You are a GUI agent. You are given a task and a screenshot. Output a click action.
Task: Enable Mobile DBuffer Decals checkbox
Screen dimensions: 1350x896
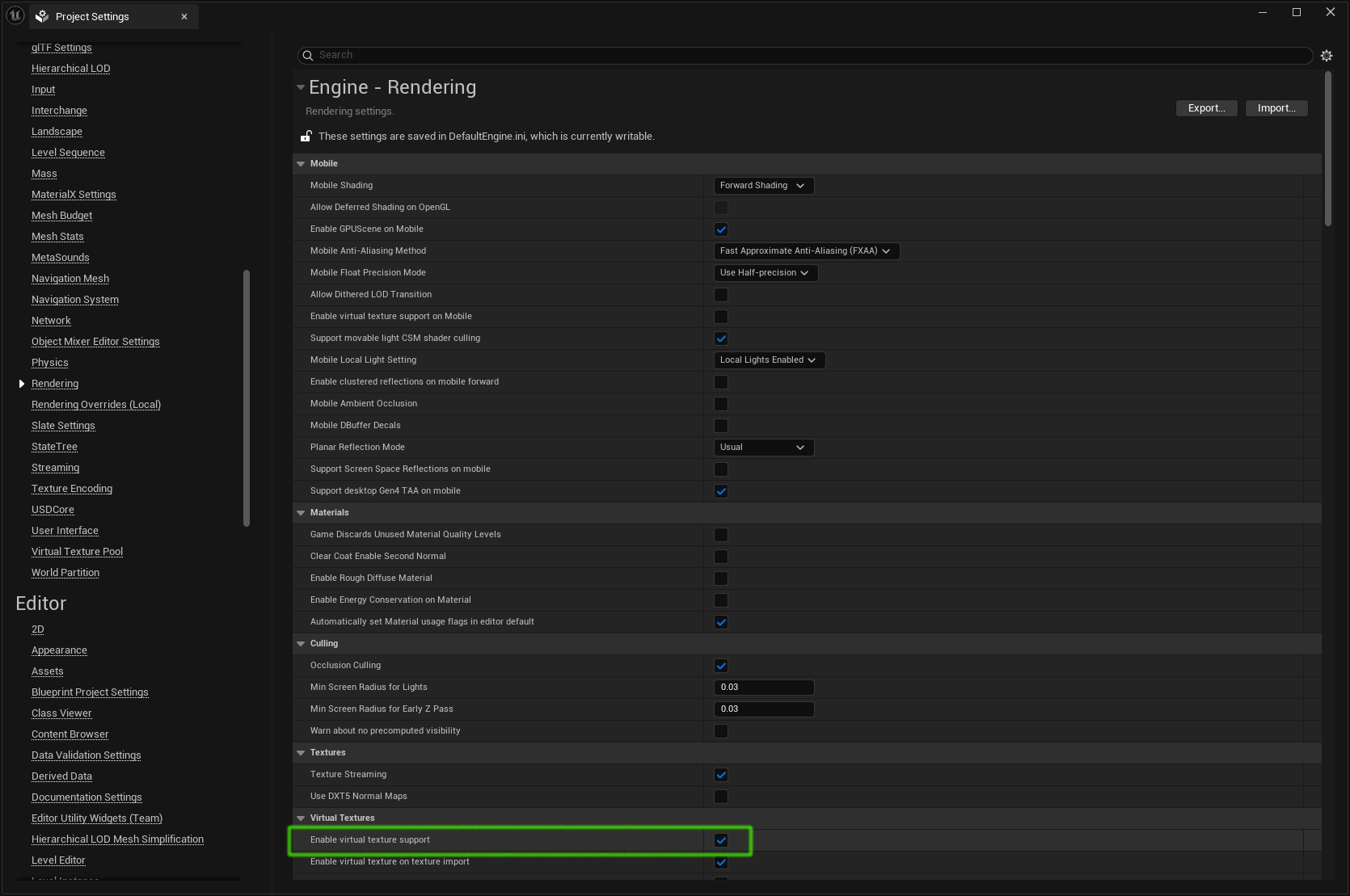[x=721, y=426]
